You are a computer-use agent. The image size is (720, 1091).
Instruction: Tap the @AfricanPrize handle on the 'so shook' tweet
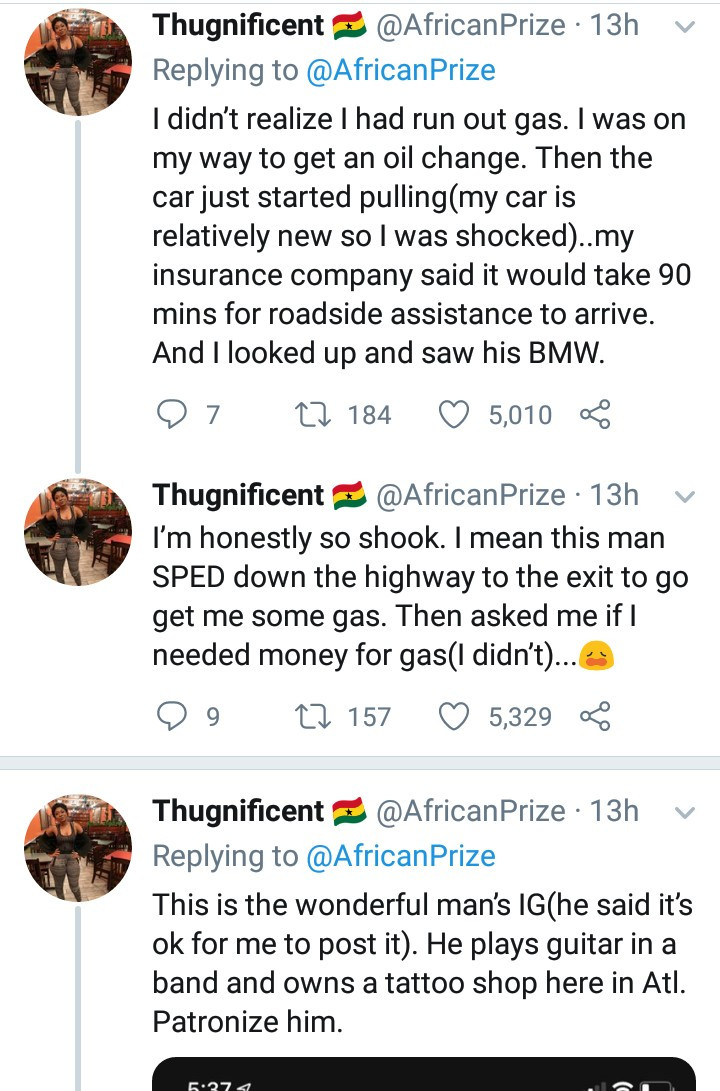(x=469, y=495)
